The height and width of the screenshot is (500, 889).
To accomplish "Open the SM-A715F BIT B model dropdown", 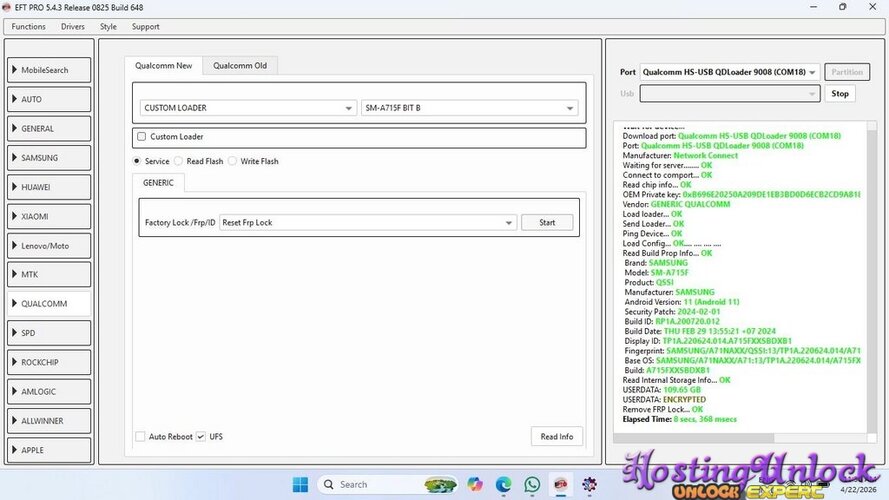I will tap(469, 108).
